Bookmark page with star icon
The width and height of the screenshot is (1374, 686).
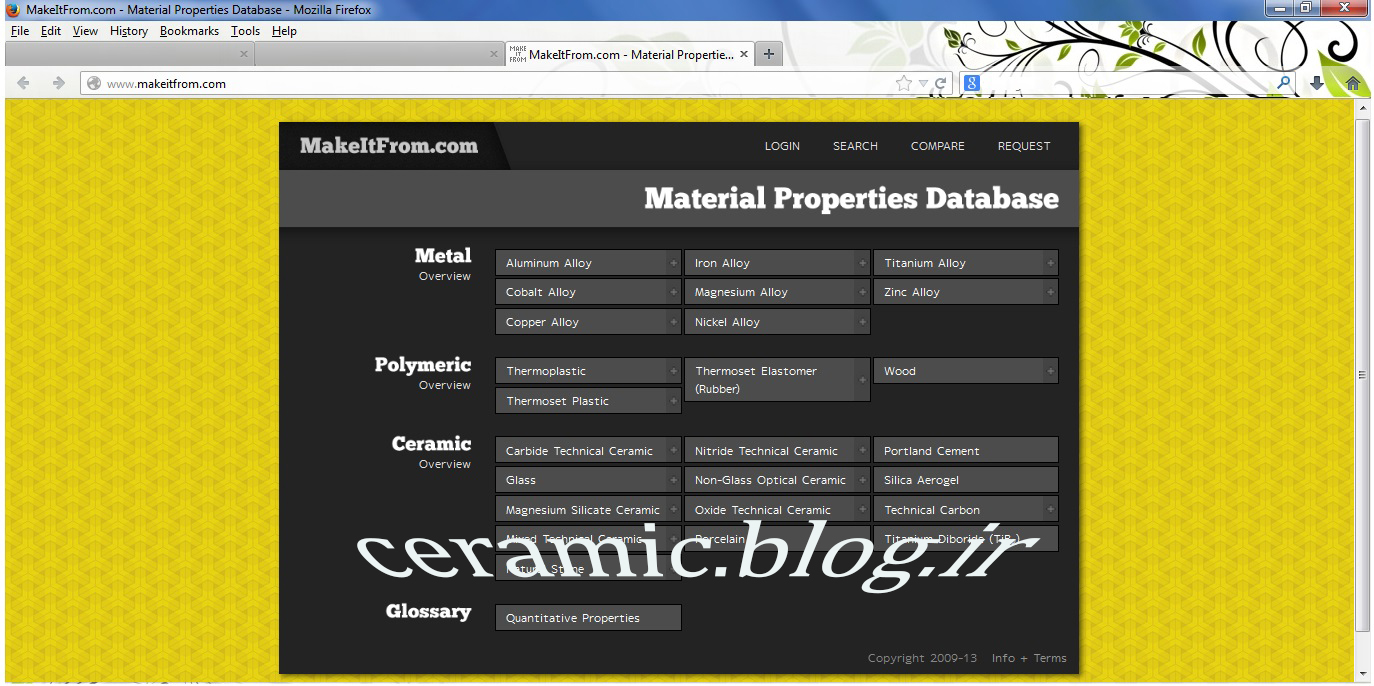(905, 84)
